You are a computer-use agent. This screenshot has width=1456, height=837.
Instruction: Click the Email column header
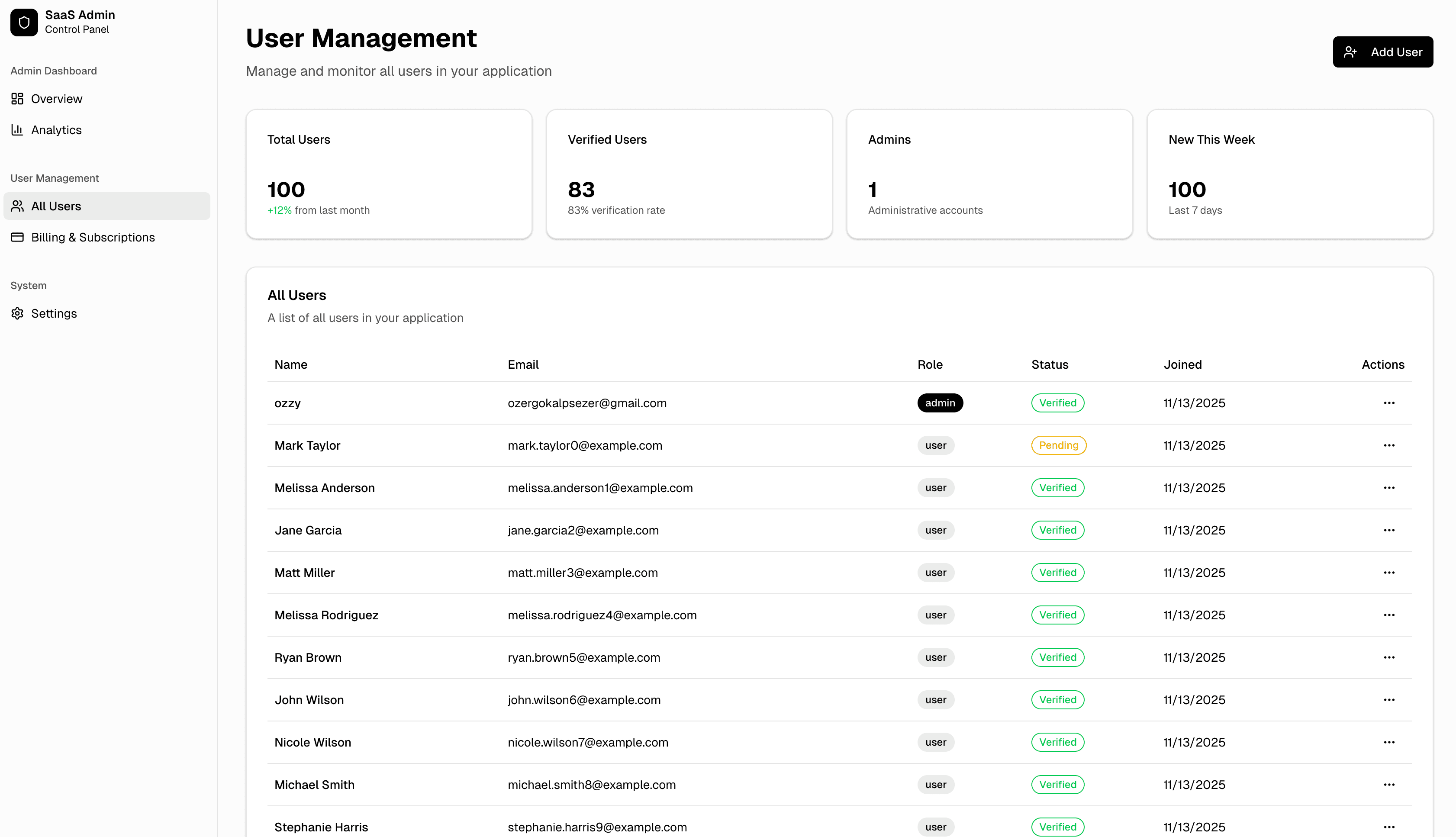(523, 364)
